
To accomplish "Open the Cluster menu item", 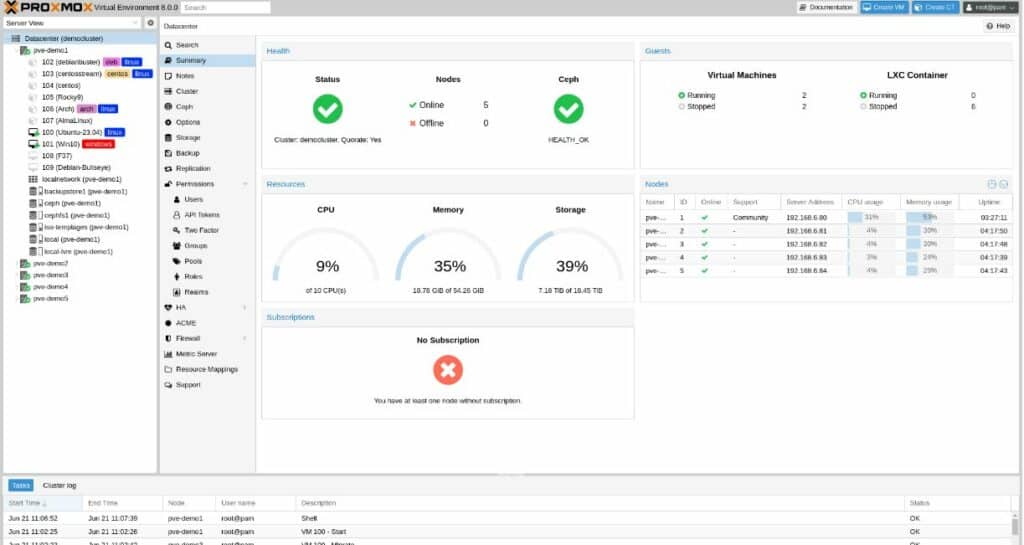I will 206,91.
